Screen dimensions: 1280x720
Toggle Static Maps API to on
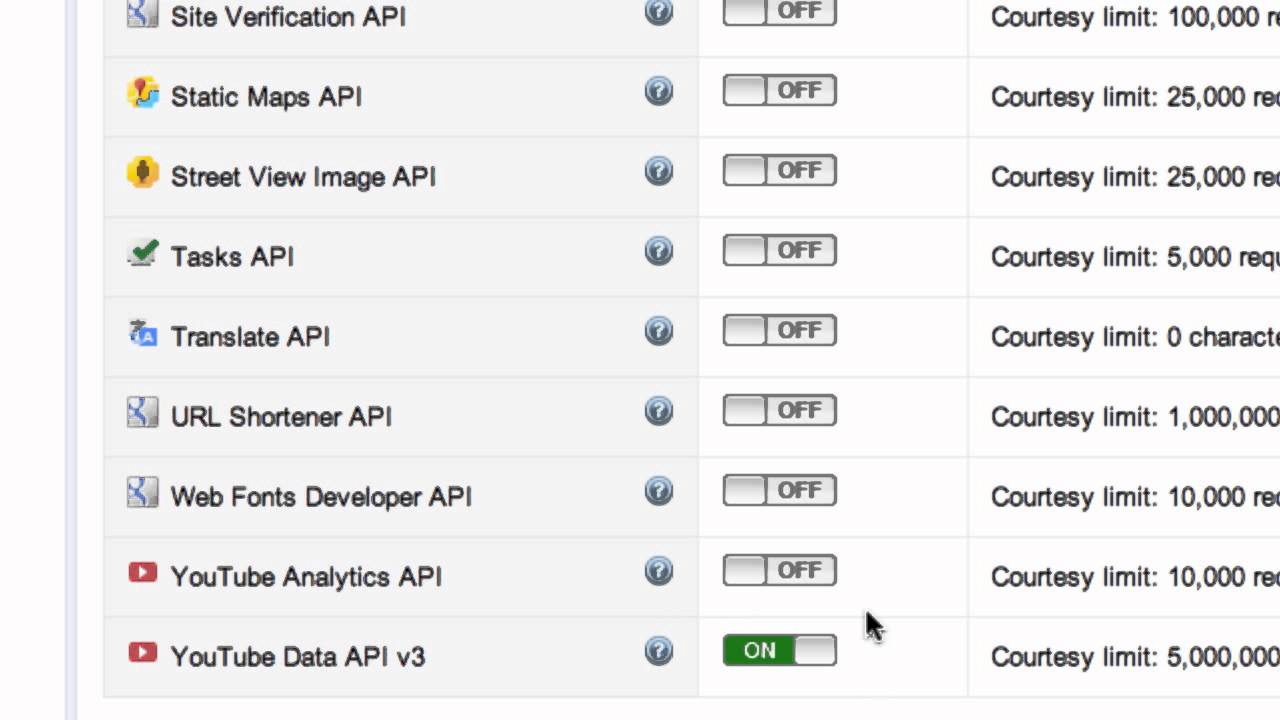coord(779,91)
